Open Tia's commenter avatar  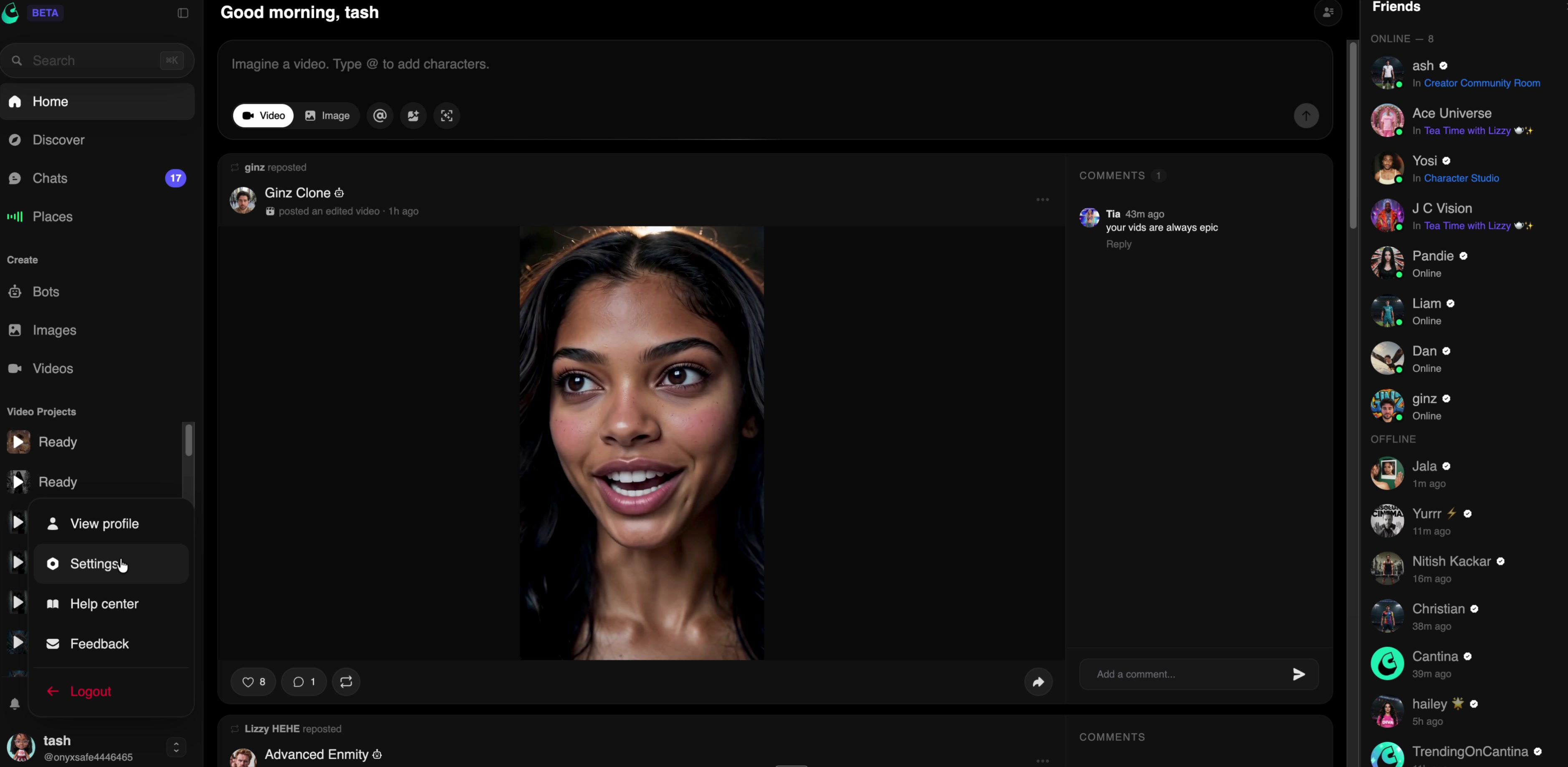click(1089, 217)
